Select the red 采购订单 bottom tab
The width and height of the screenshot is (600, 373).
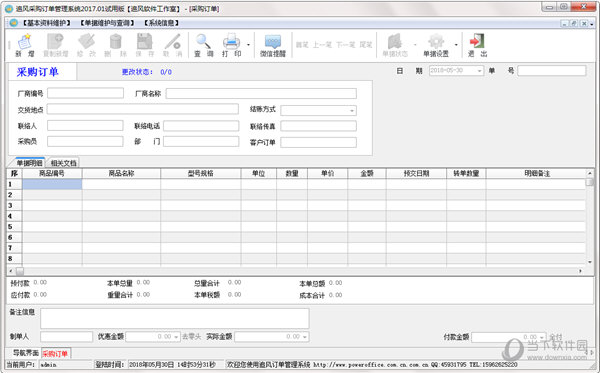(55, 353)
